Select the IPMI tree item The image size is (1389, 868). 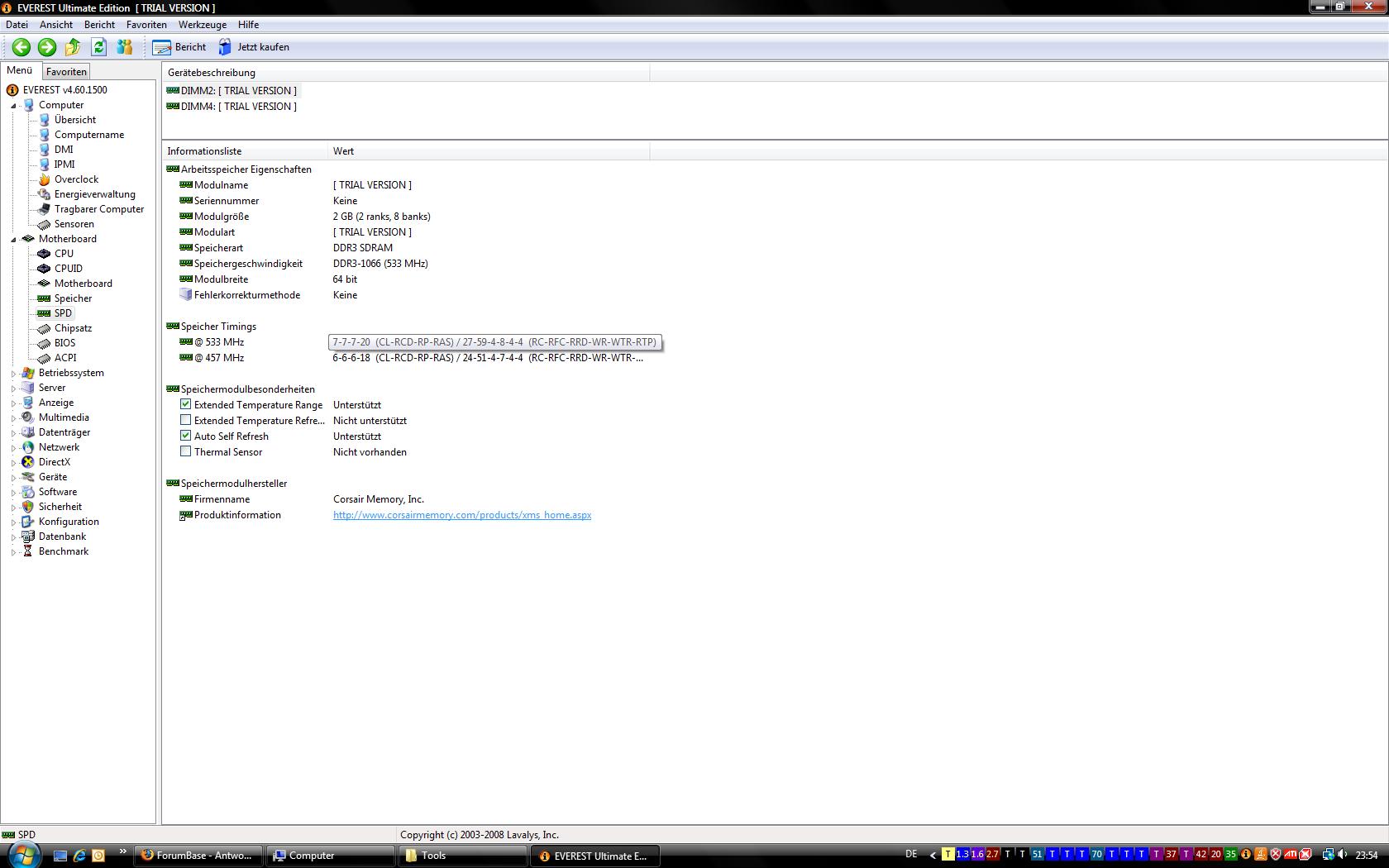(x=64, y=165)
